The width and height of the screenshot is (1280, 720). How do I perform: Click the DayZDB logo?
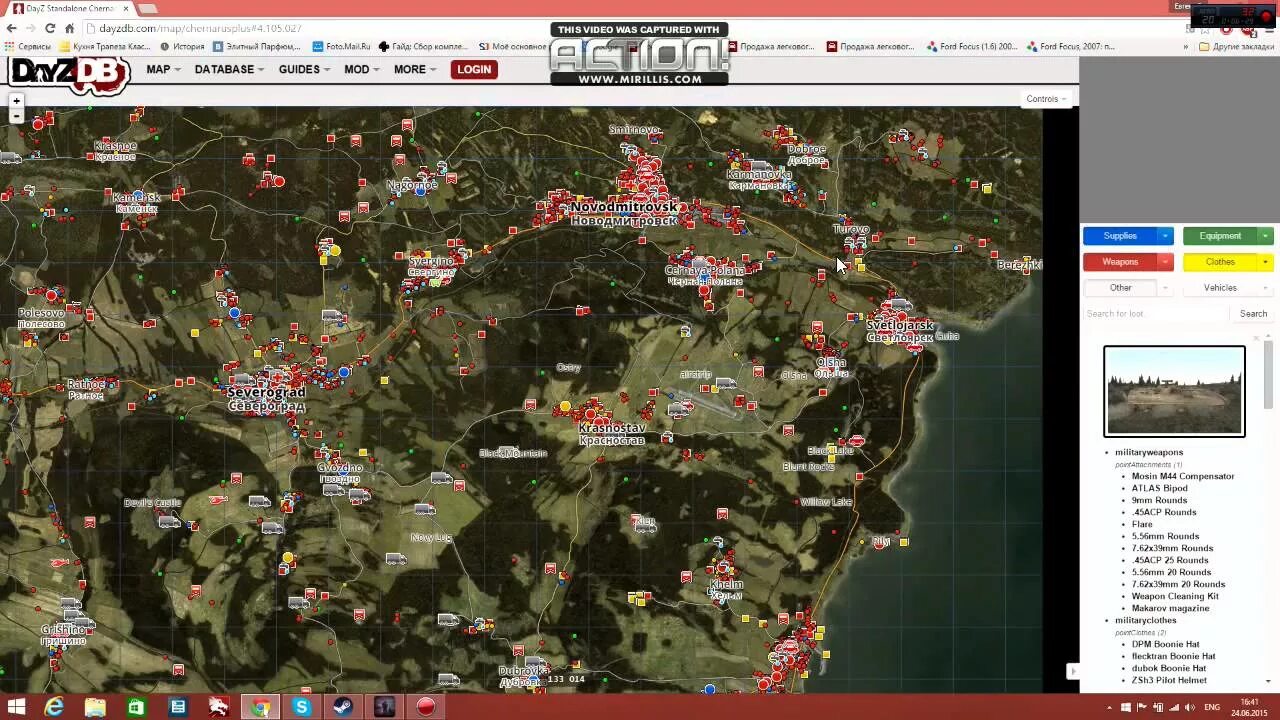pos(69,75)
